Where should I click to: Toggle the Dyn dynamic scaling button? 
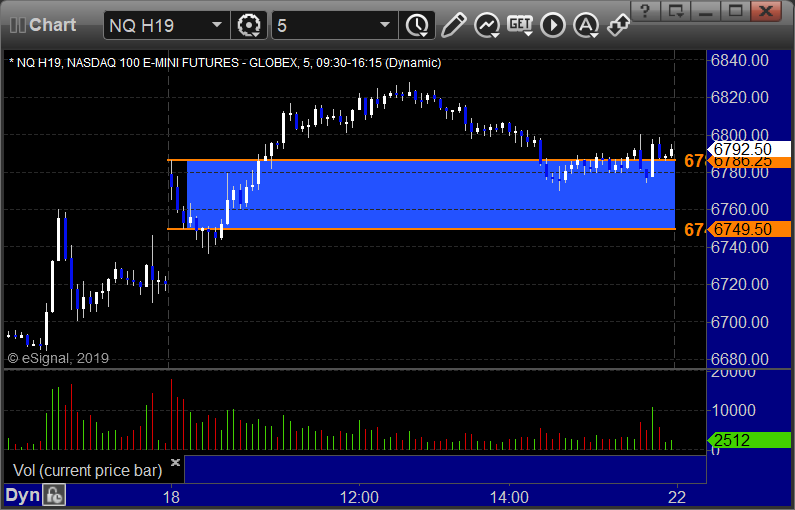(x=22, y=495)
